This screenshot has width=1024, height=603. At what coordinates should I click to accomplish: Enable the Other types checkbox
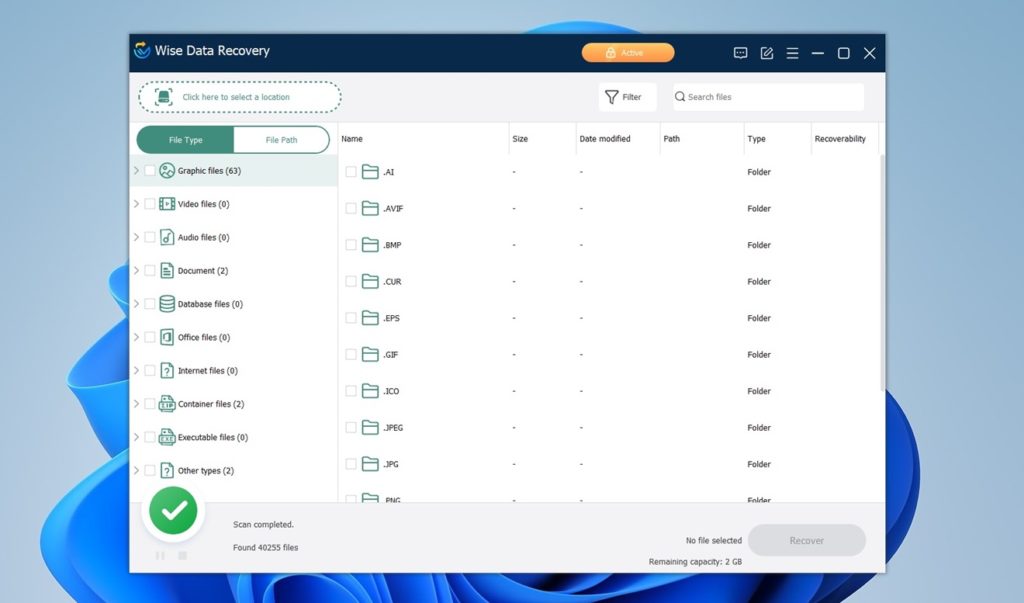(x=150, y=471)
